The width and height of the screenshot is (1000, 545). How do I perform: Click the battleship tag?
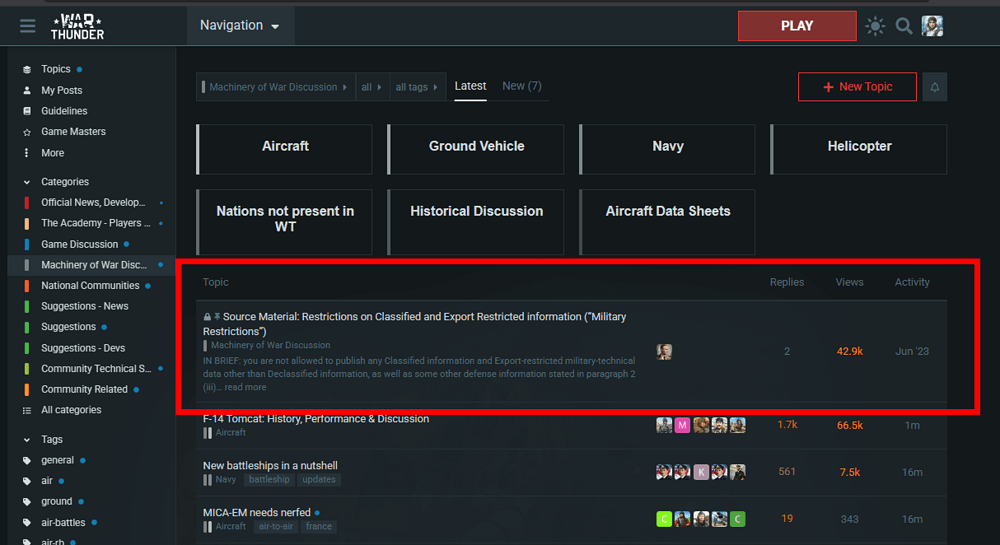pyautogui.click(x=269, y=479)
